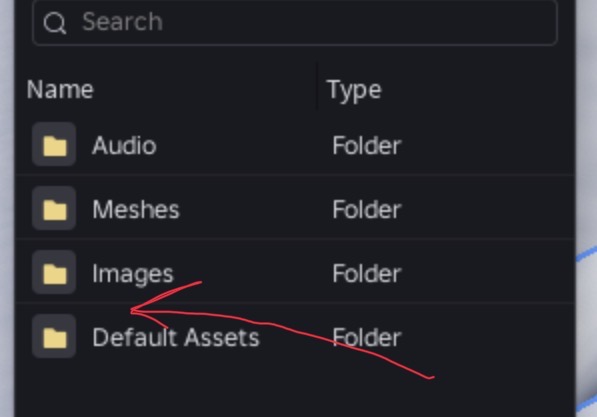Sort by the Type column header
597x417 pixels.
(354, 91)
